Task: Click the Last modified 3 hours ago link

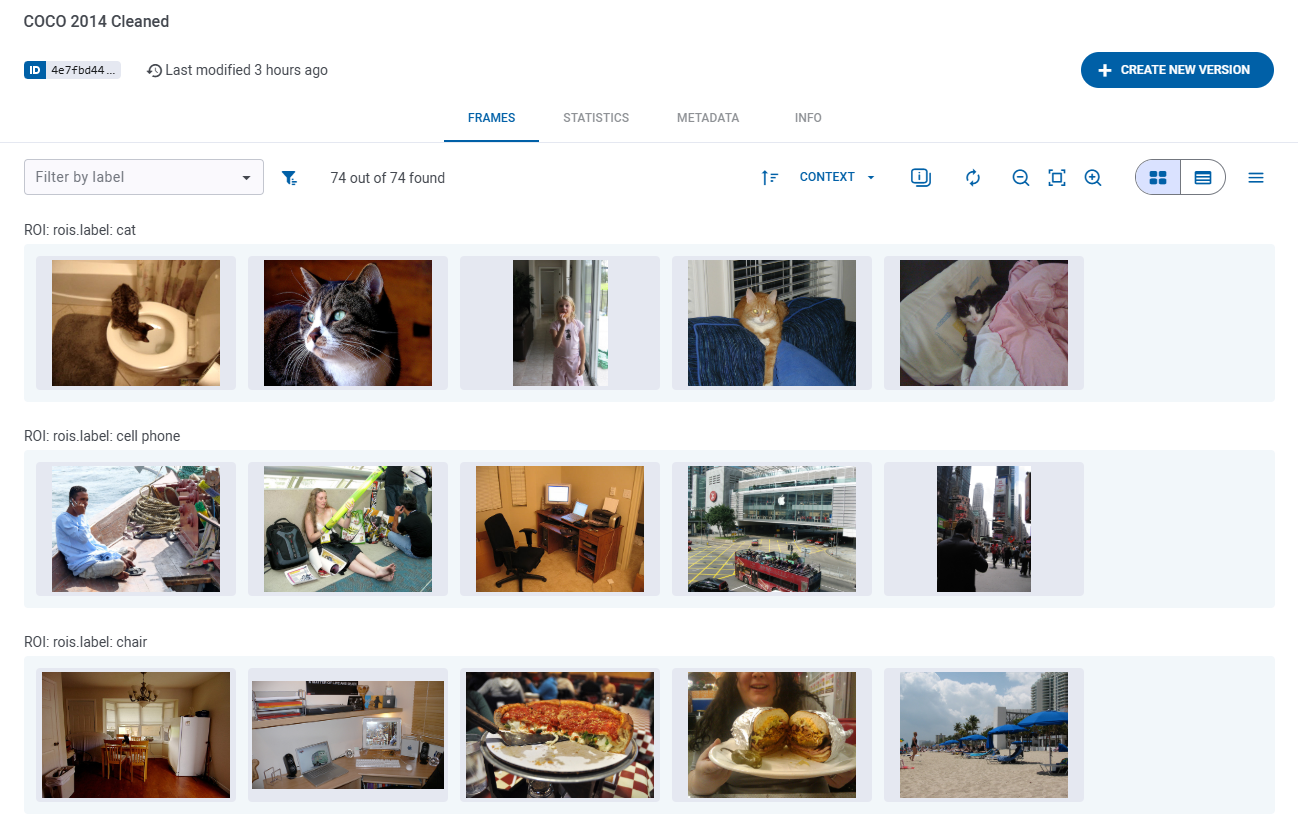Action: click(237, 70)
